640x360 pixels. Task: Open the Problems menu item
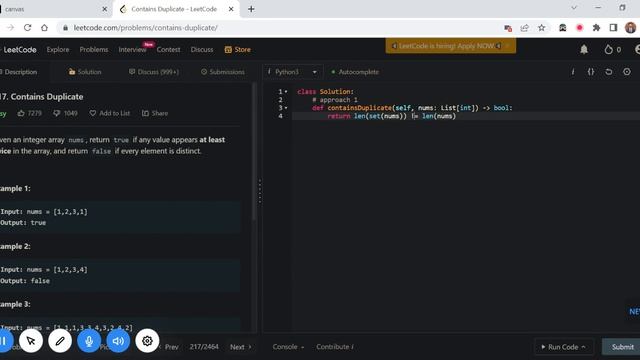click(94, 49)
